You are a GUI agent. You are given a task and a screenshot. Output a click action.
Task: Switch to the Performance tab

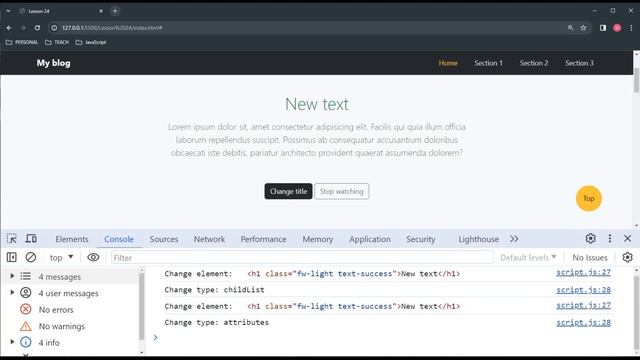coord(263,239)
